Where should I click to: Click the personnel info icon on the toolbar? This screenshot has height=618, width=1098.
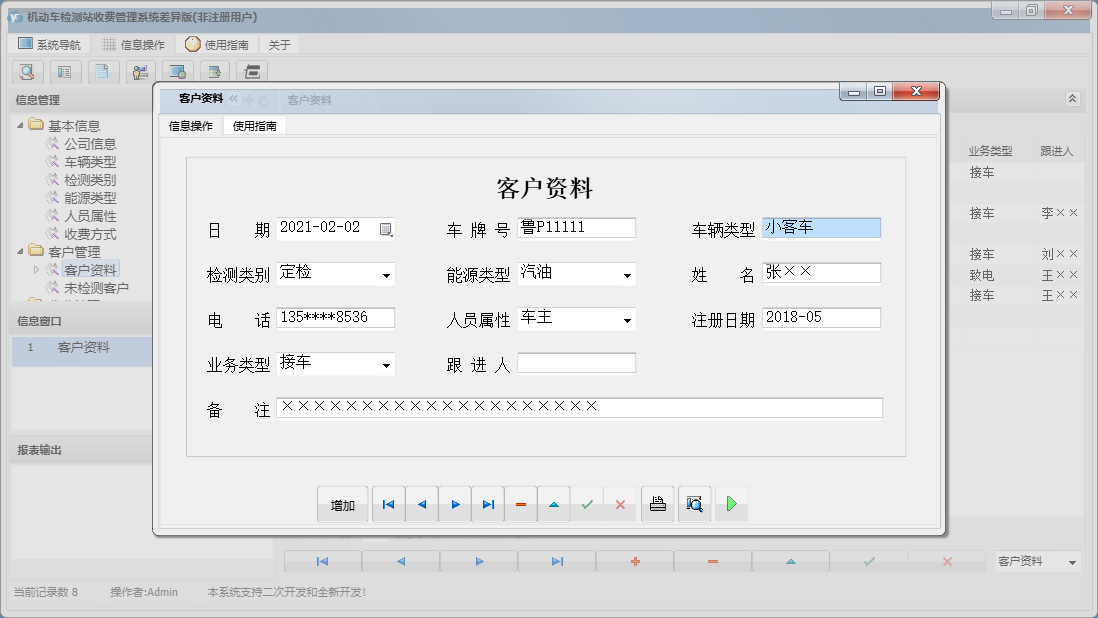(x=140, y=72)
